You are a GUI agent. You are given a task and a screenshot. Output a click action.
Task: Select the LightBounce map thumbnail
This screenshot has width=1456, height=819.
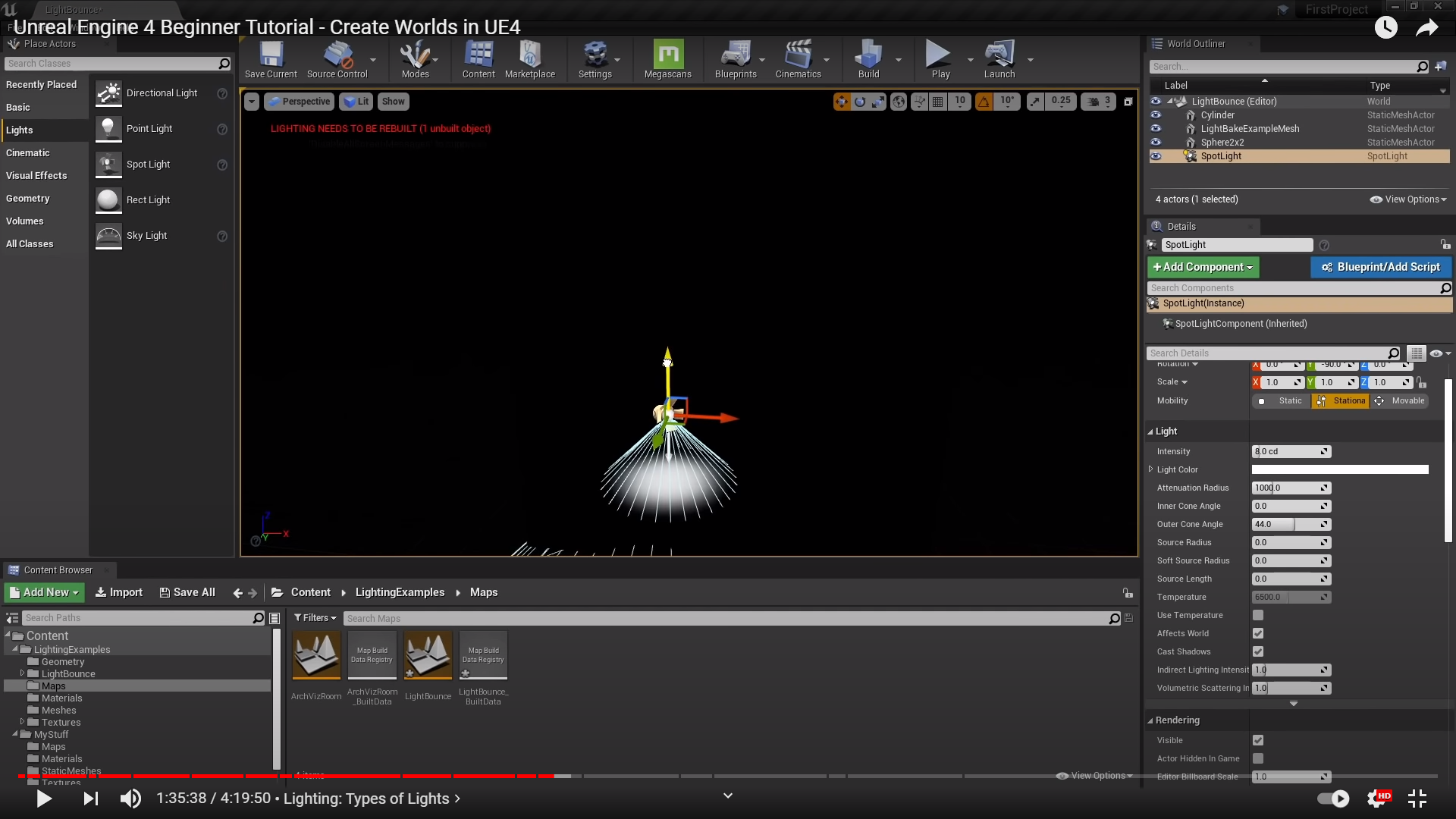(428, 656)
